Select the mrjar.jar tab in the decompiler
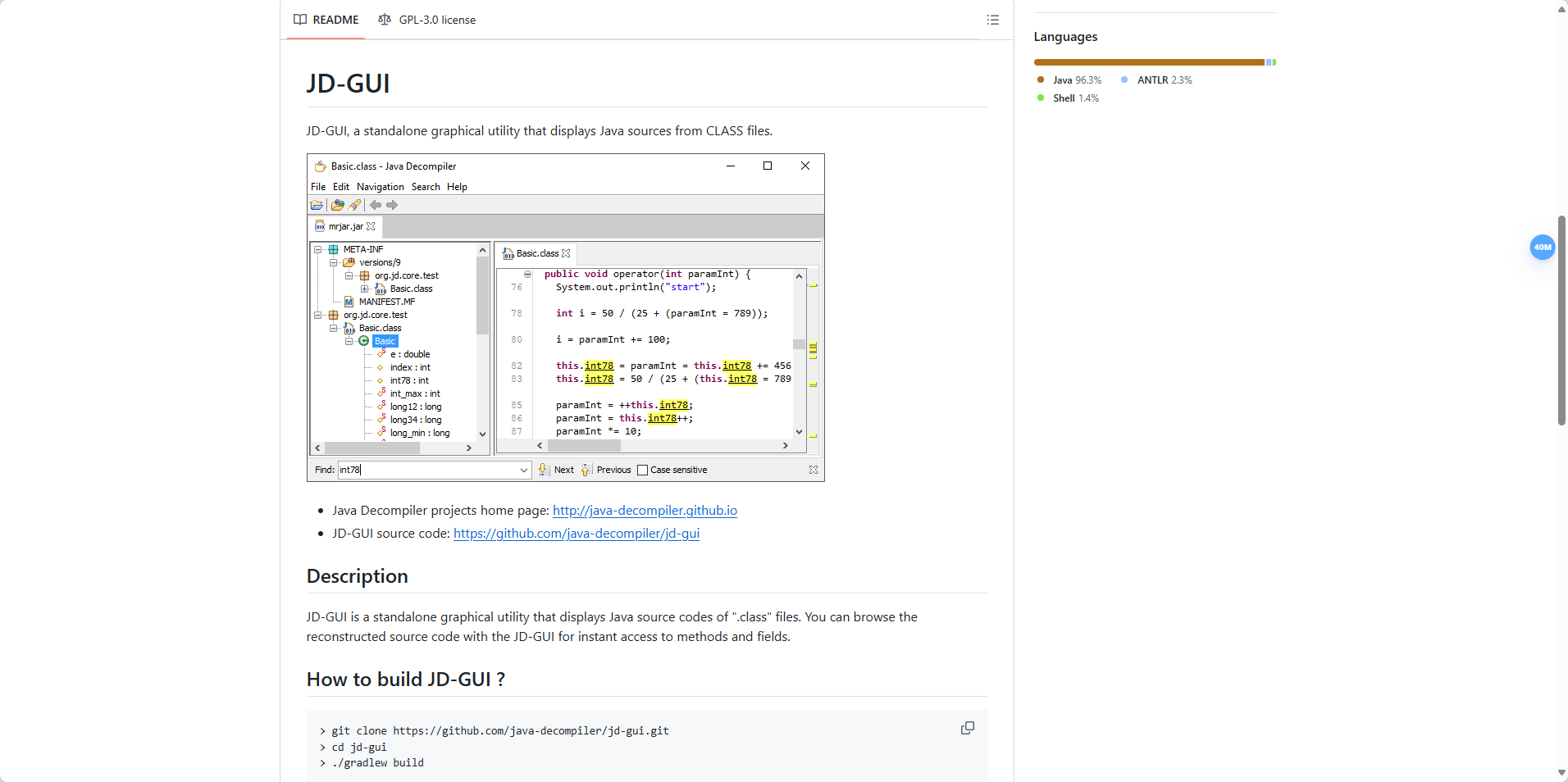Viewport: 1568px width, 782px height. 345,226
